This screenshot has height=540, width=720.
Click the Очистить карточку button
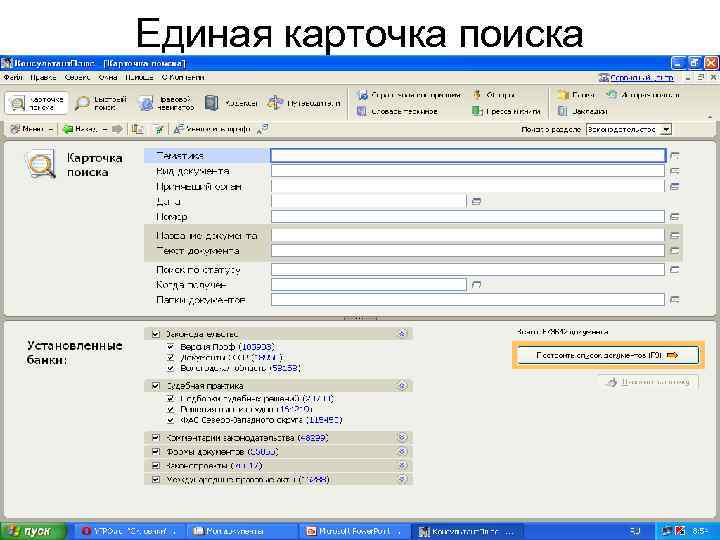pos(648,382)
